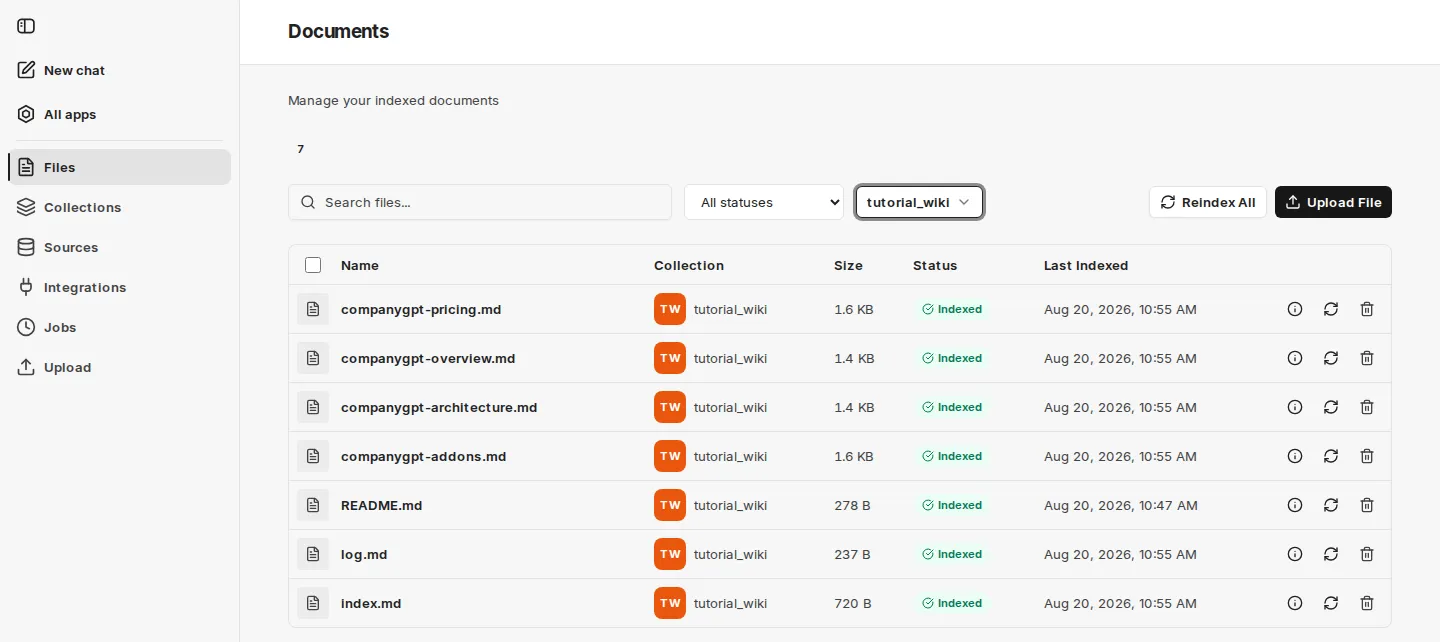This screenshot has width=1440, height=642.
Task: View info for index.md
Action: pyautogui.click(x=1295, y=603)
